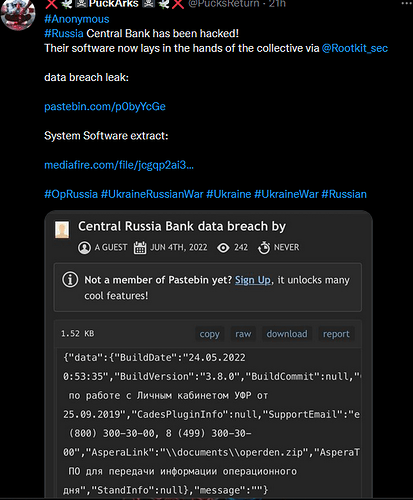Click the 21h tweet timestamp
The height and width of the screenshot is (500, 413).
tap(277, 4)
